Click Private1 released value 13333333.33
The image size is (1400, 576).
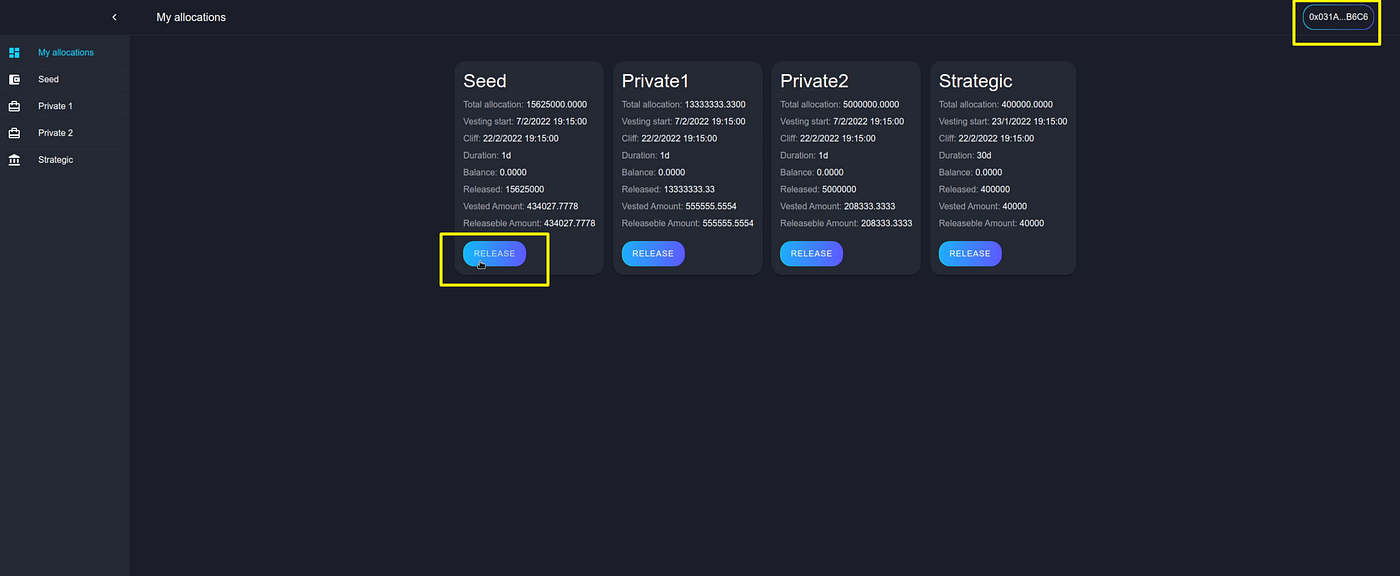click(690, 189)
